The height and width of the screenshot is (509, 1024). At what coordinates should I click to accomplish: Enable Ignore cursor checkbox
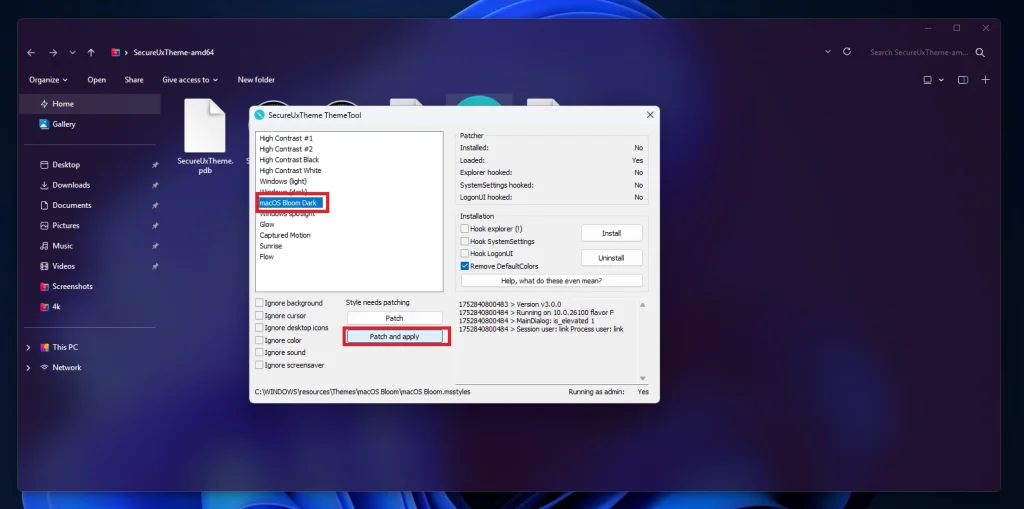pos(259,316)
